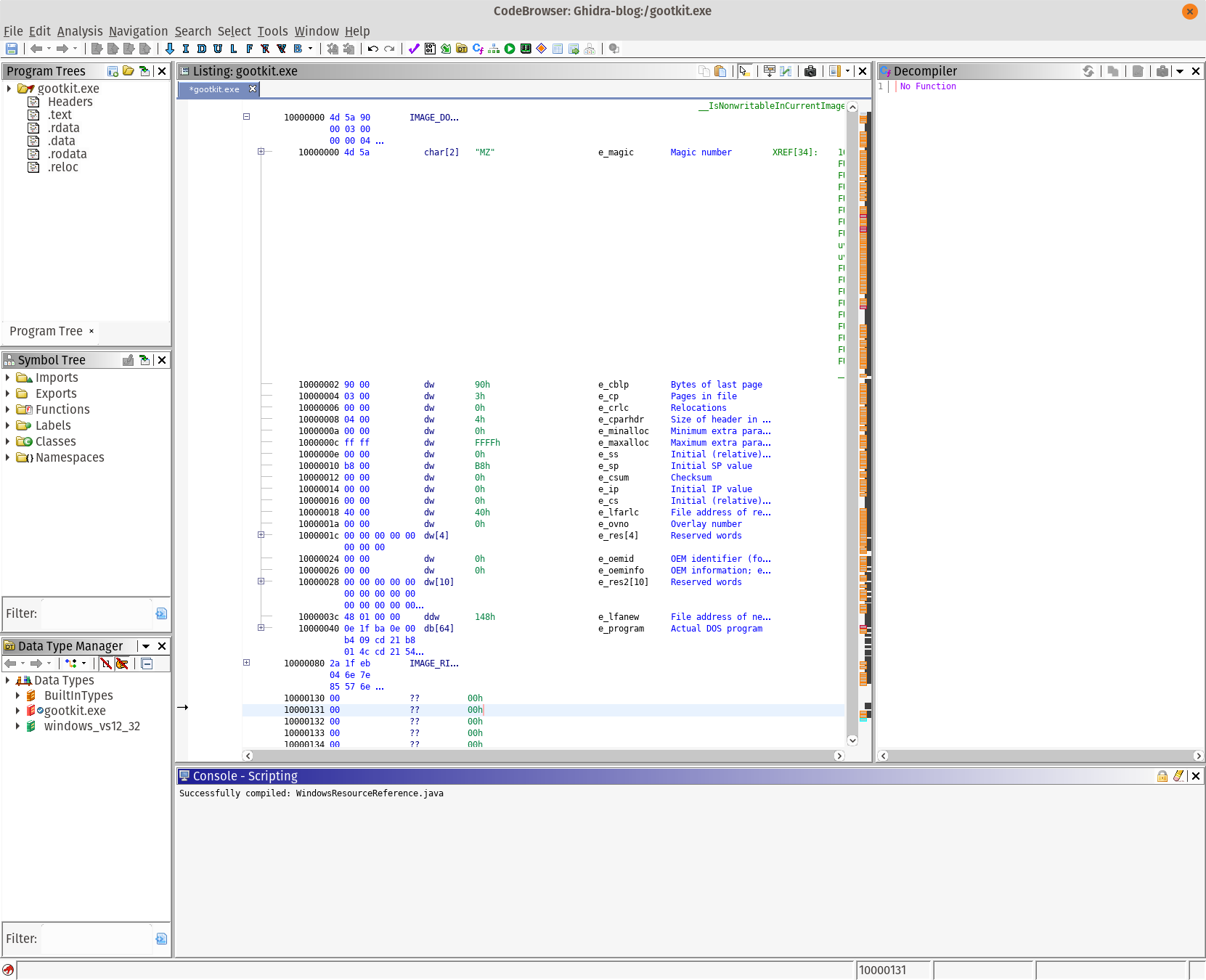Click the Symbol Tree filter options icon
The image size is (1206, 980).
[x=161, y=614]
